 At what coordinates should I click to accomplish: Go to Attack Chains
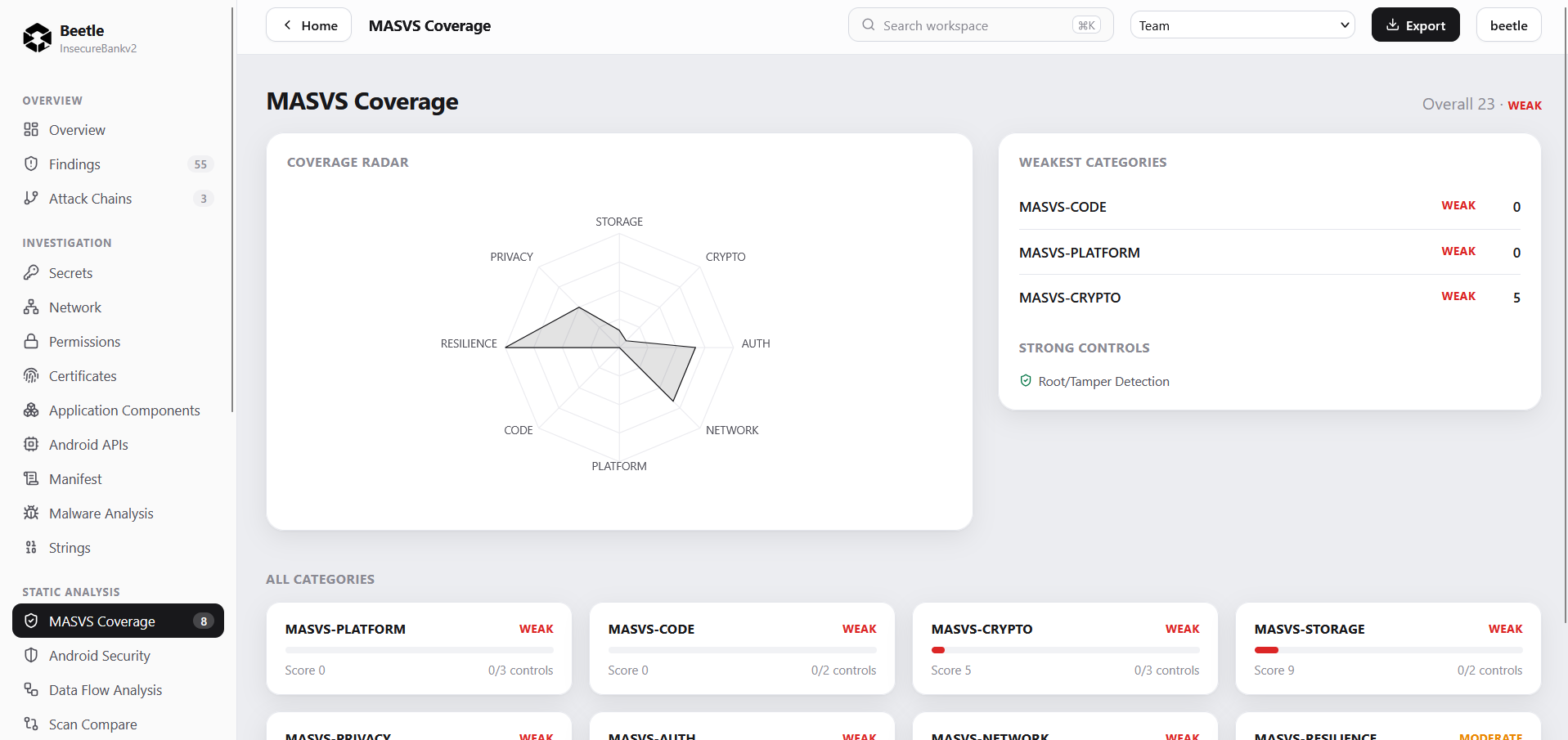point(118,198)
